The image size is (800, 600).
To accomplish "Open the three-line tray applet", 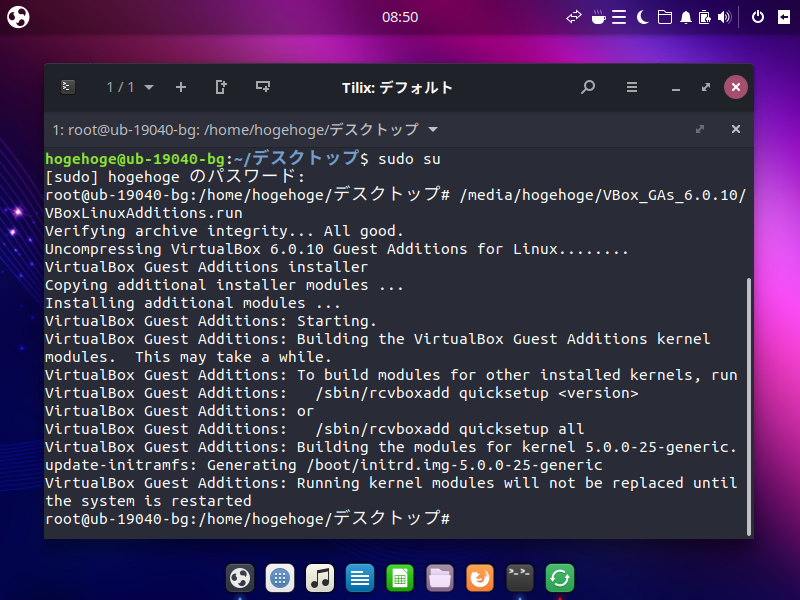I will (x=619, y=17).
